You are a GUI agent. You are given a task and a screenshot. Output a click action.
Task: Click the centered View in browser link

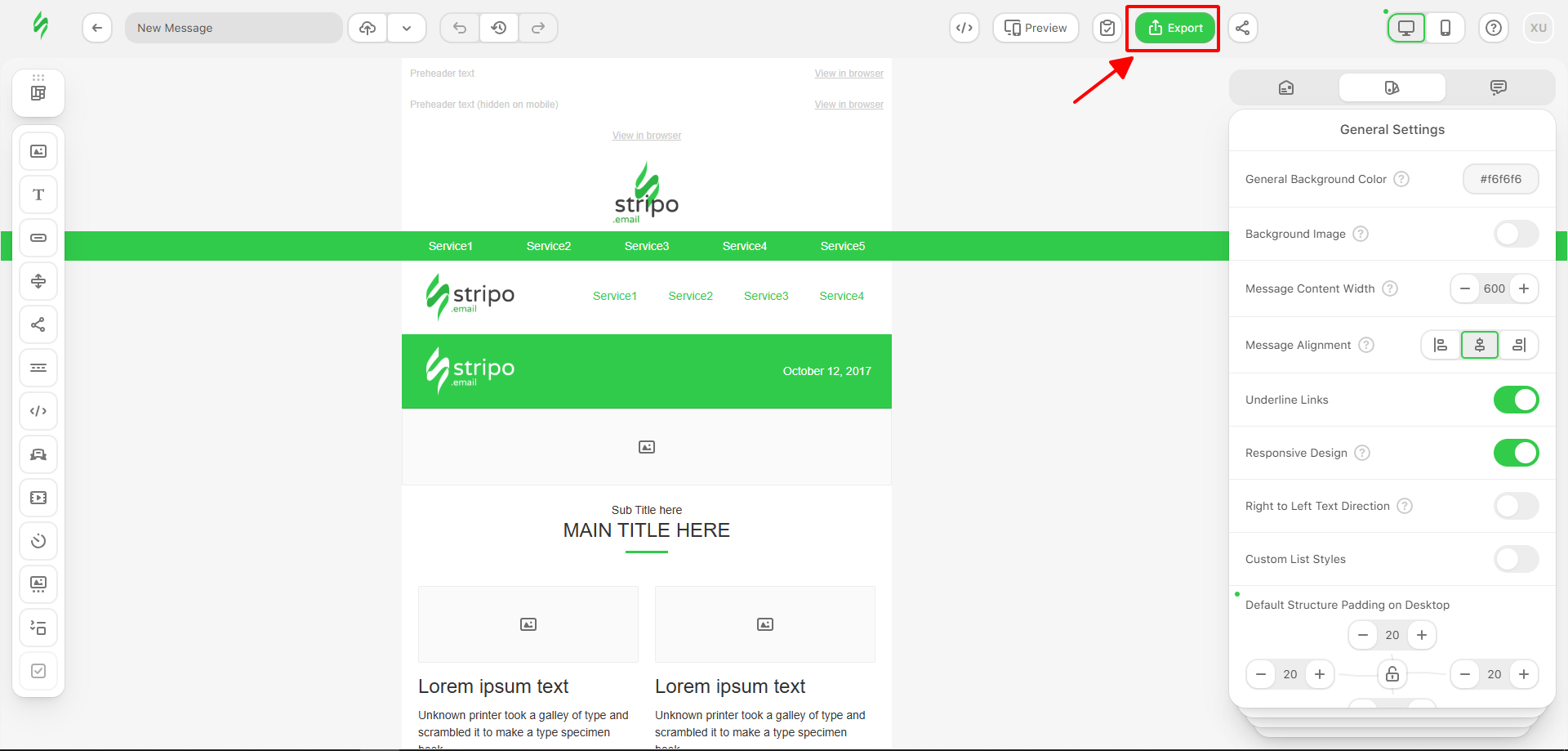pyautogui.click(x=647, y=136)
